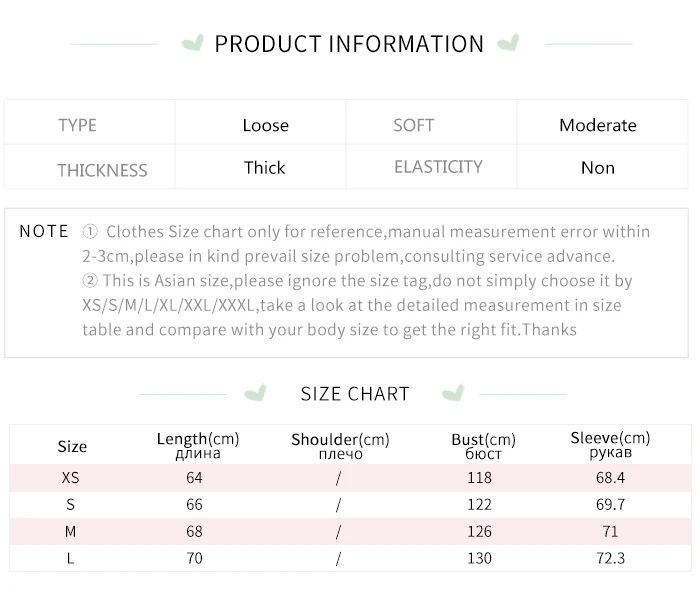Select the SIZE CHART heading
This screenshot has width=700, height=611.
[355, 394]
